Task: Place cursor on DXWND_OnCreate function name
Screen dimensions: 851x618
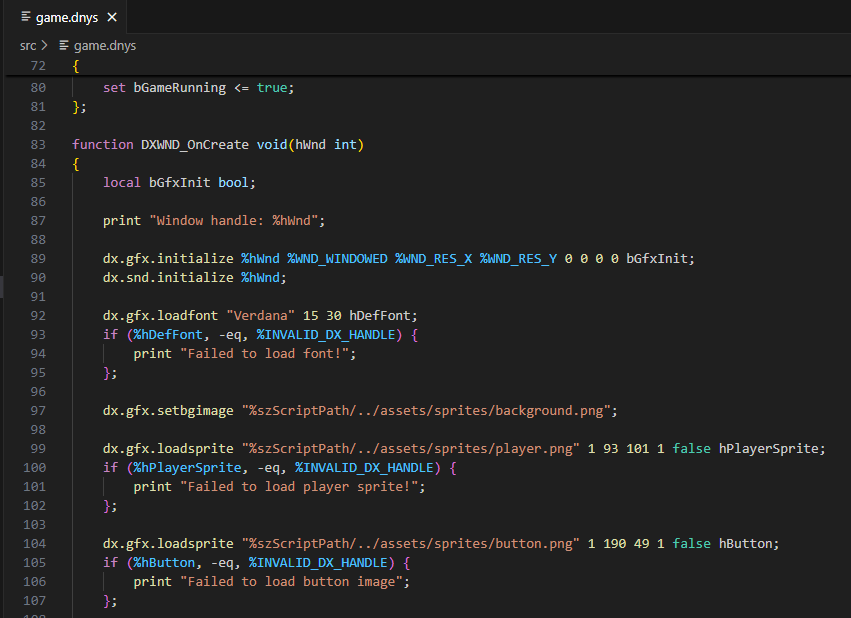Action: [194, 145]
